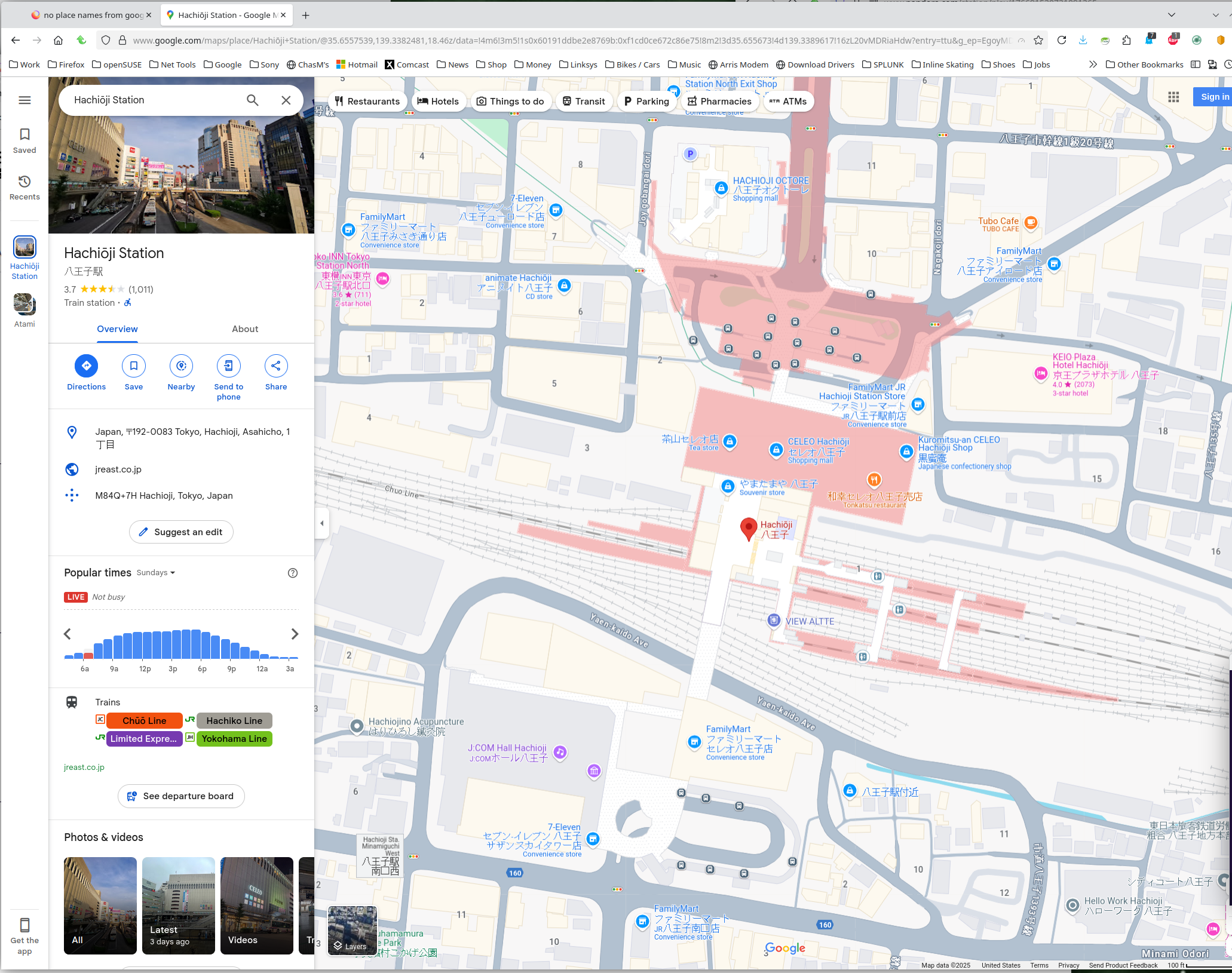Reload the page
The height and width of the screenshot is (973, 1232).
pyautogui.click(x=1062, y=40)
